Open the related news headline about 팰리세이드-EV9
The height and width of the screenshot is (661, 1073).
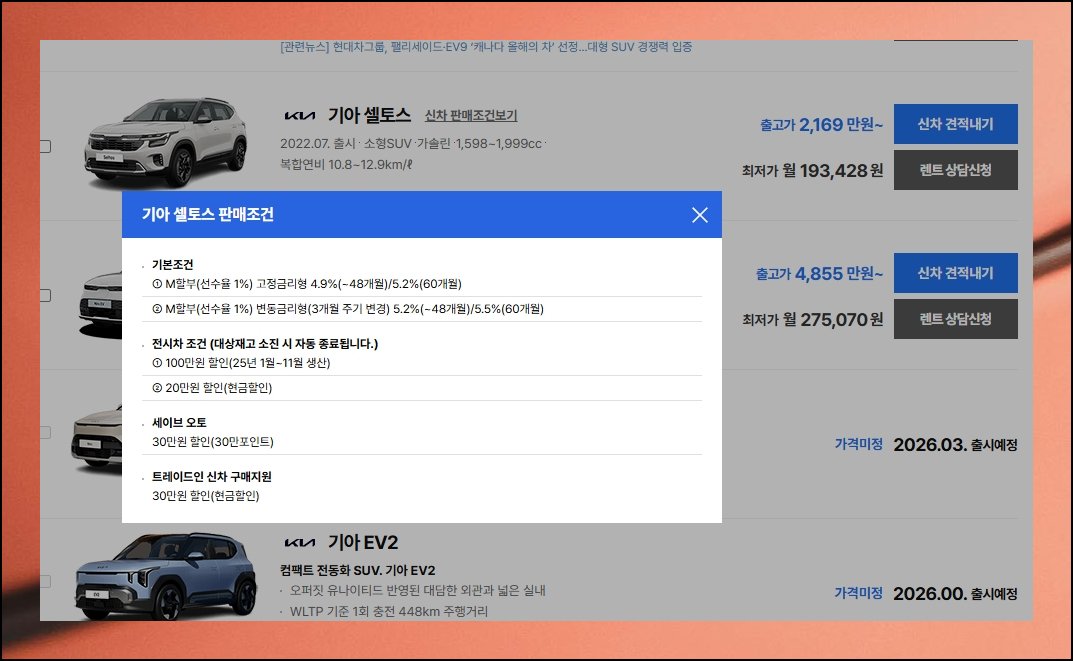point(486,47)
